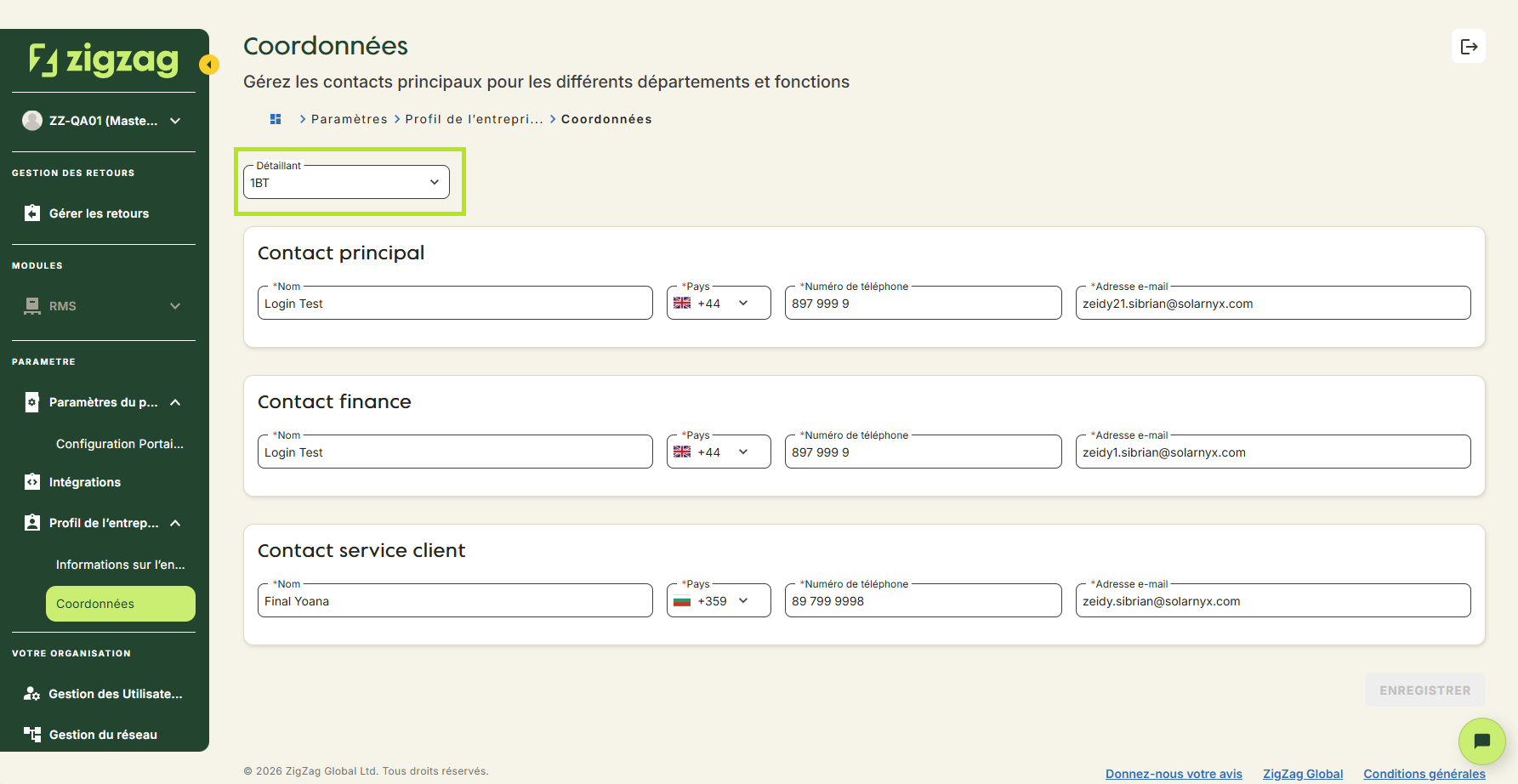Click the Gestion des Utilisate... icon
This screenshot has width=1518, height=784.
[32, 694]
